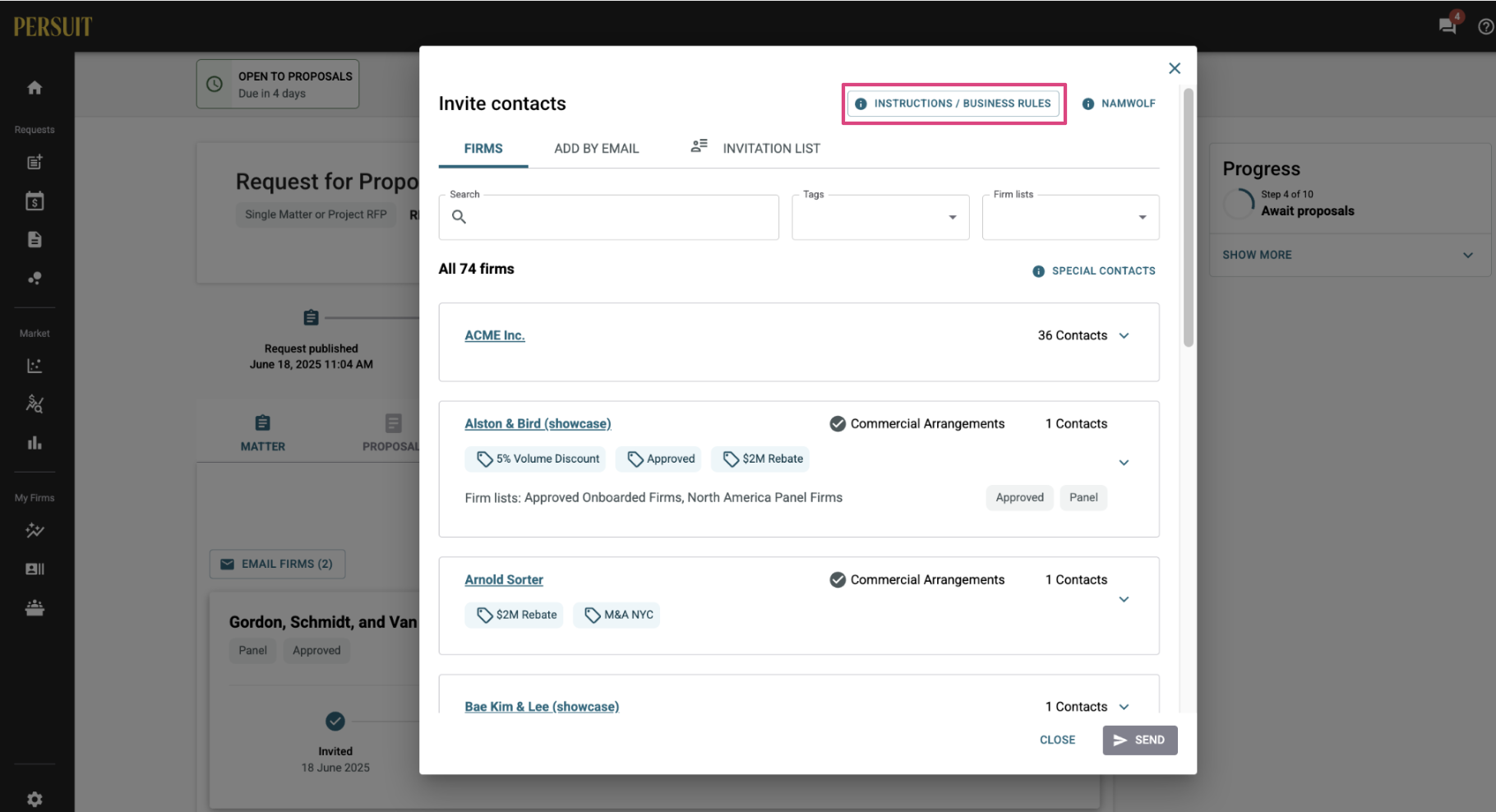Open the Proposal tab behind dialog
The width and height of the screenshot is (1496, 812).
[391, 433]
